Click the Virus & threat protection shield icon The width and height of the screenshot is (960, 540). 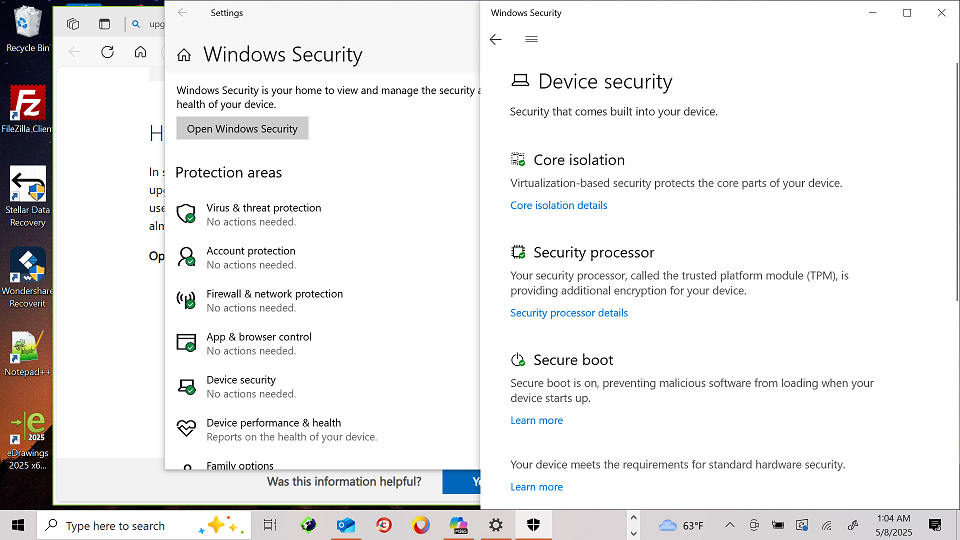186,214
